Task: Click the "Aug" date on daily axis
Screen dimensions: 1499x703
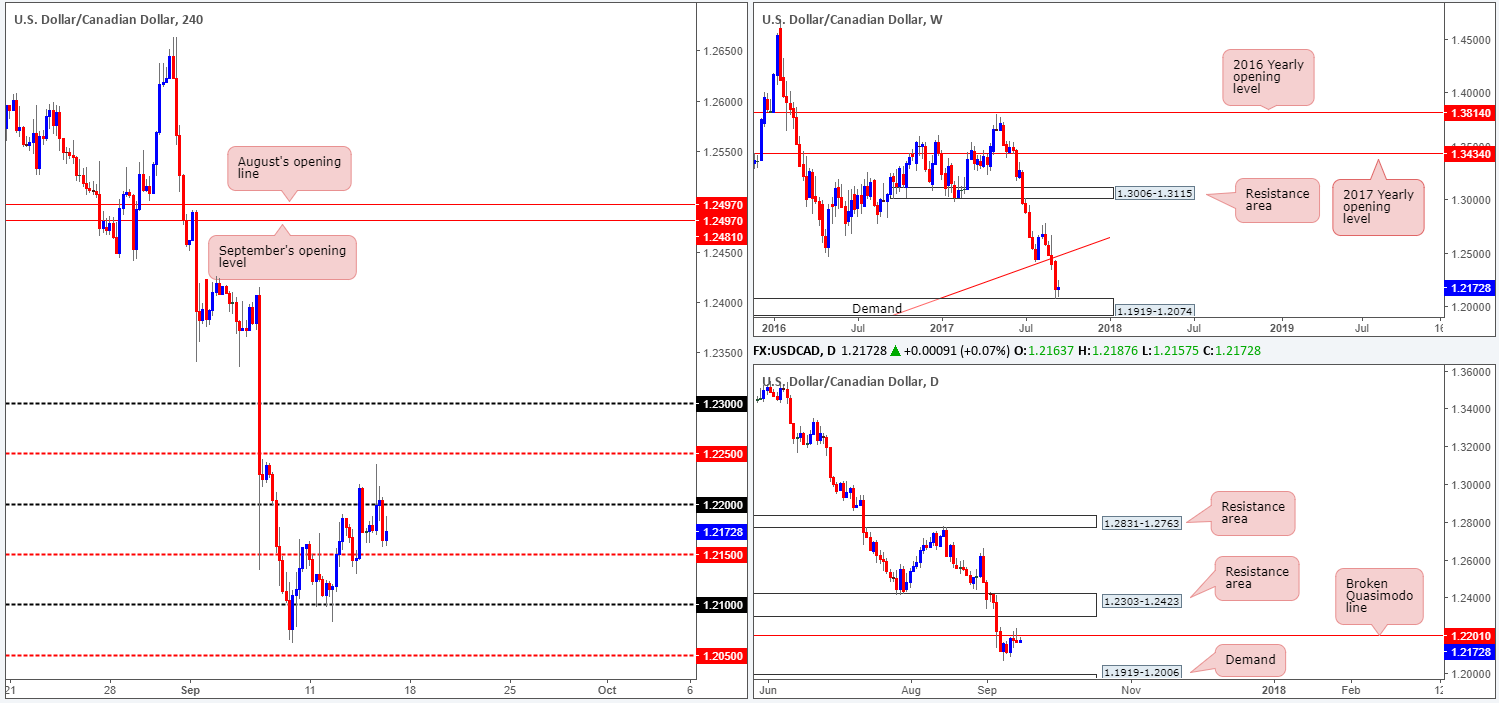Action: (911, 690)
